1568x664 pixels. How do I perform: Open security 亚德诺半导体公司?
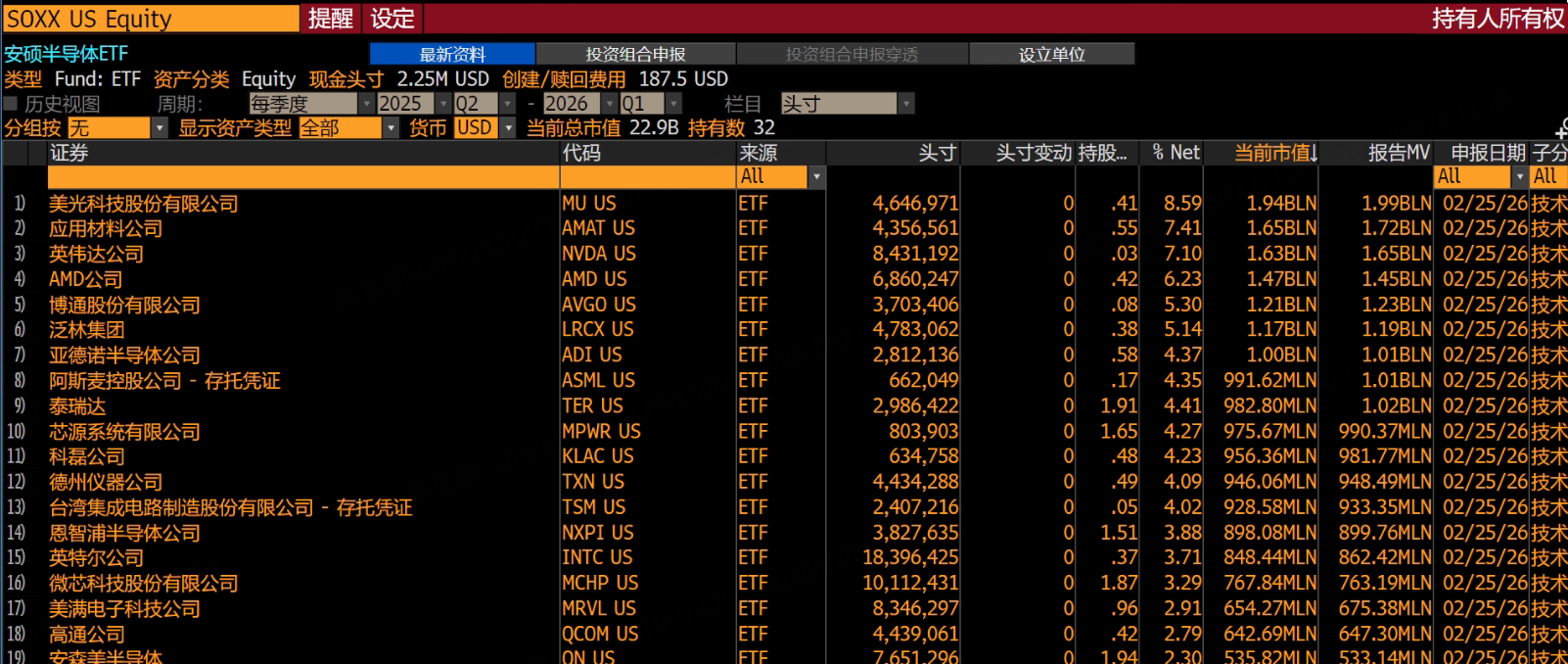coord(124,356)
